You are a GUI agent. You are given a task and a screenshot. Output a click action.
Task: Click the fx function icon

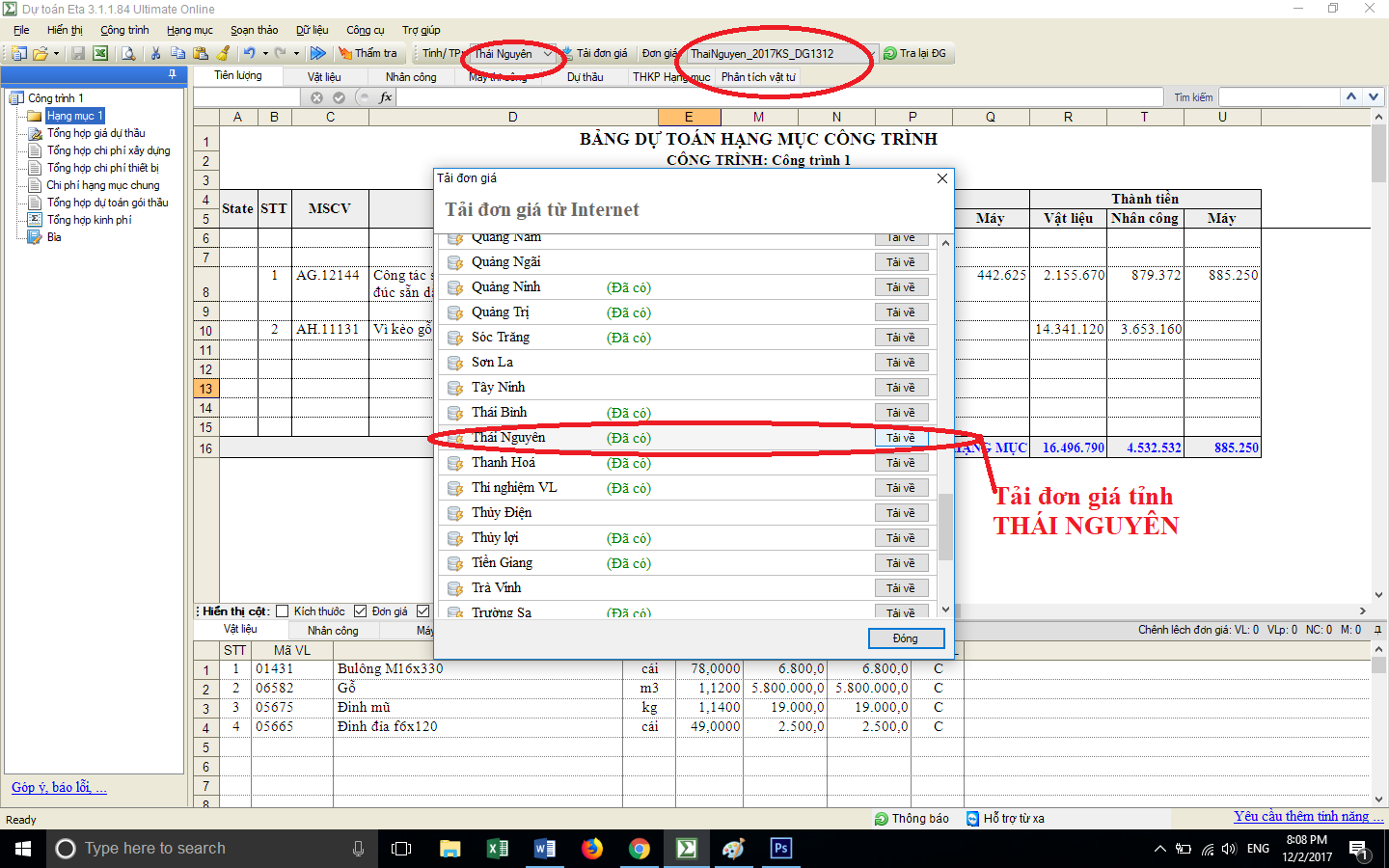point(386,97)
